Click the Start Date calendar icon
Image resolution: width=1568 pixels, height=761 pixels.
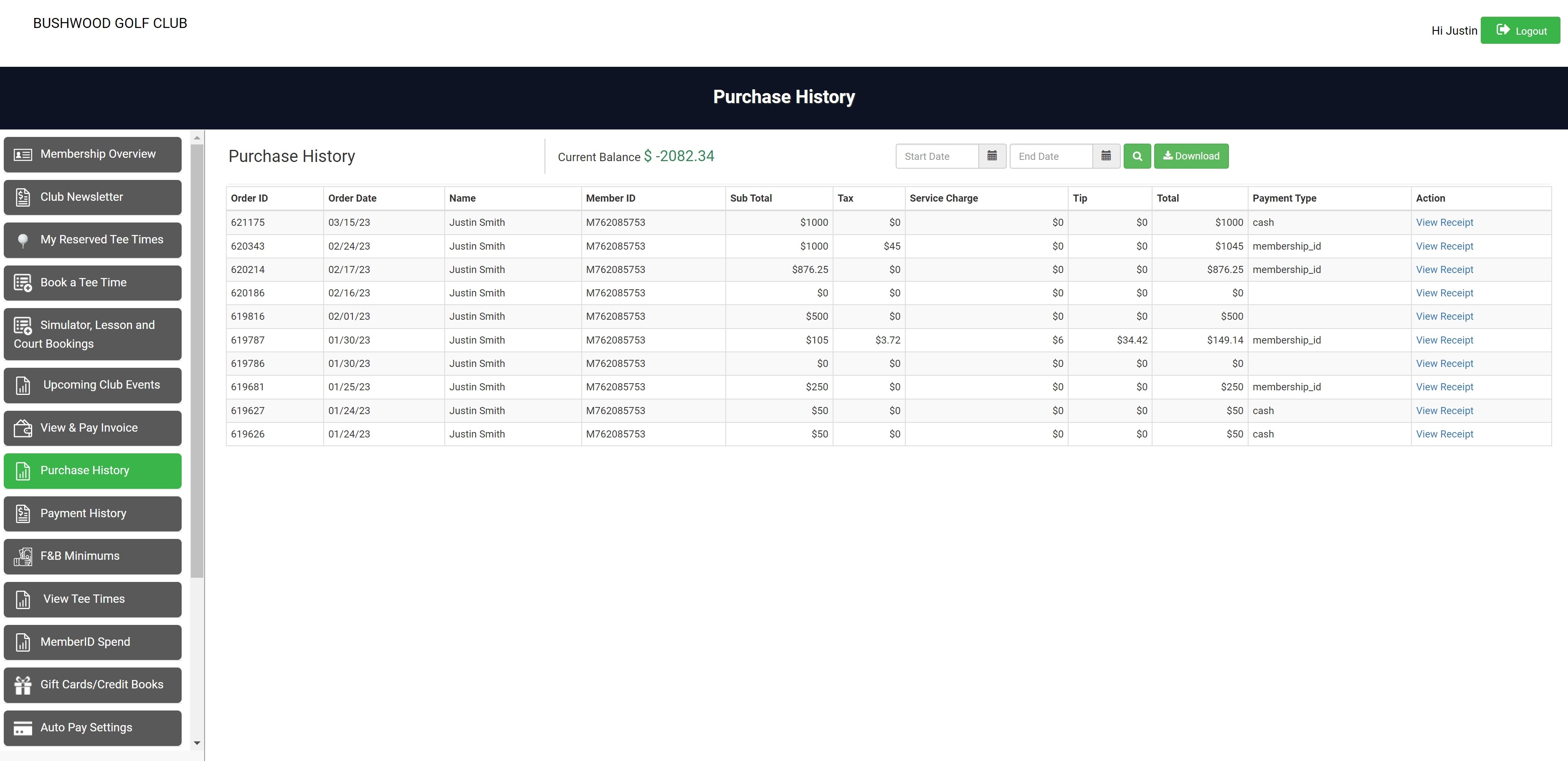point(992,157)
